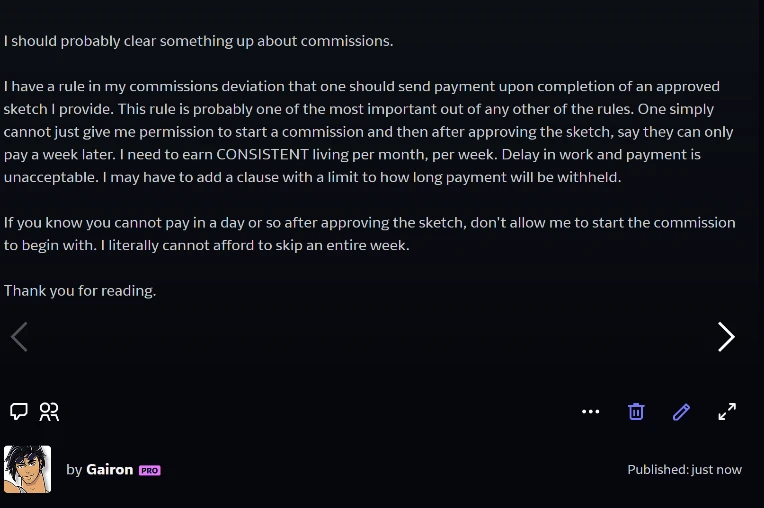Image resolution: width=764 pixels, height=508 pixels.
Task: Click the line about clearing up commissions
Action: click(x=198, y=41)
